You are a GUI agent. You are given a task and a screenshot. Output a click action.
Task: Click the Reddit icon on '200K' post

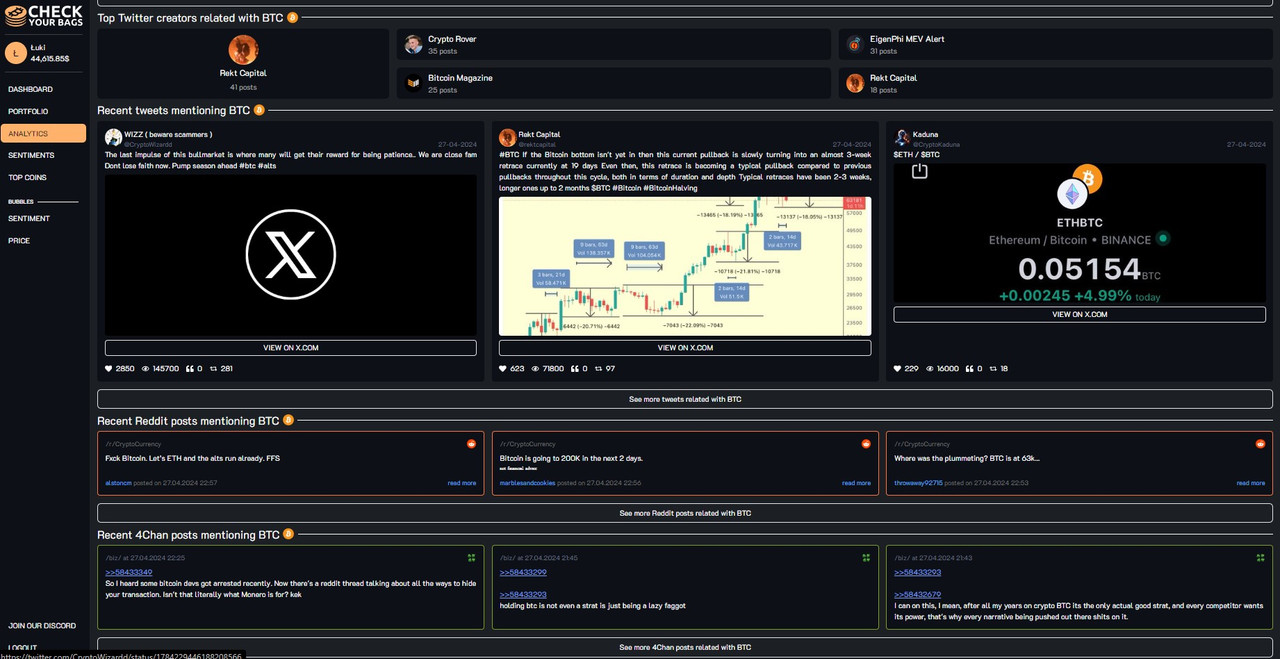point(866,443)
